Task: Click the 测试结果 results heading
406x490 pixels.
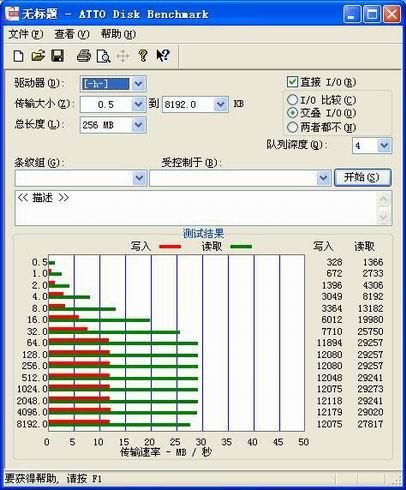Action: point(203,233)
